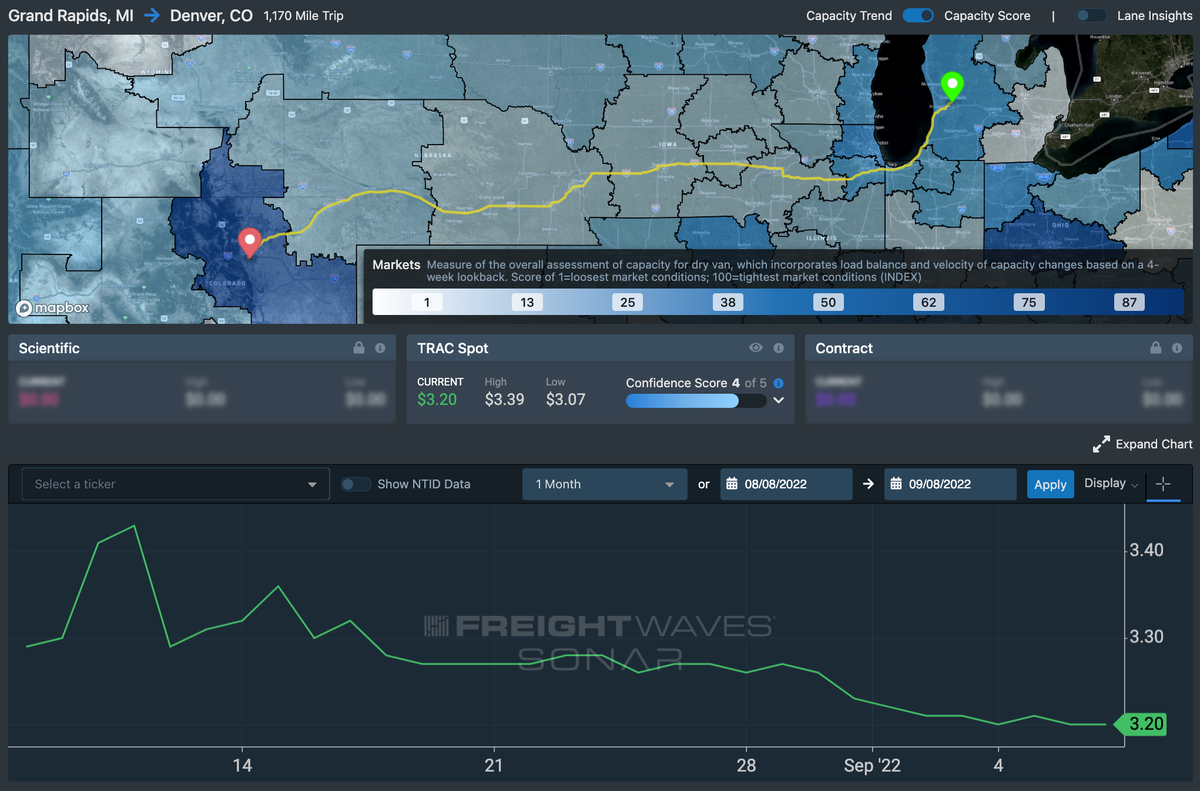Open the 1 Month range dropdown
The width and height of the screenshot is (1200, 791).
(x=605, y=484)
